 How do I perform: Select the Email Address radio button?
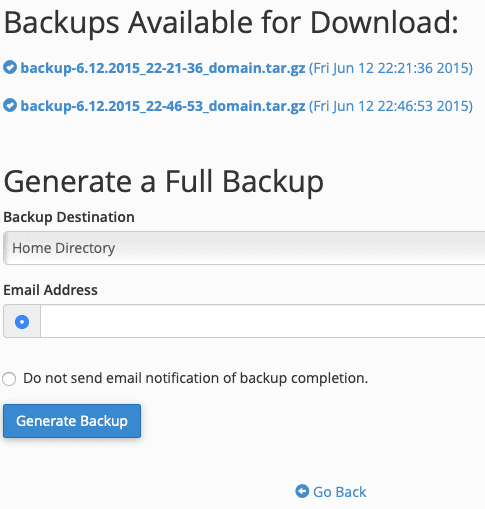click(22, 322)
